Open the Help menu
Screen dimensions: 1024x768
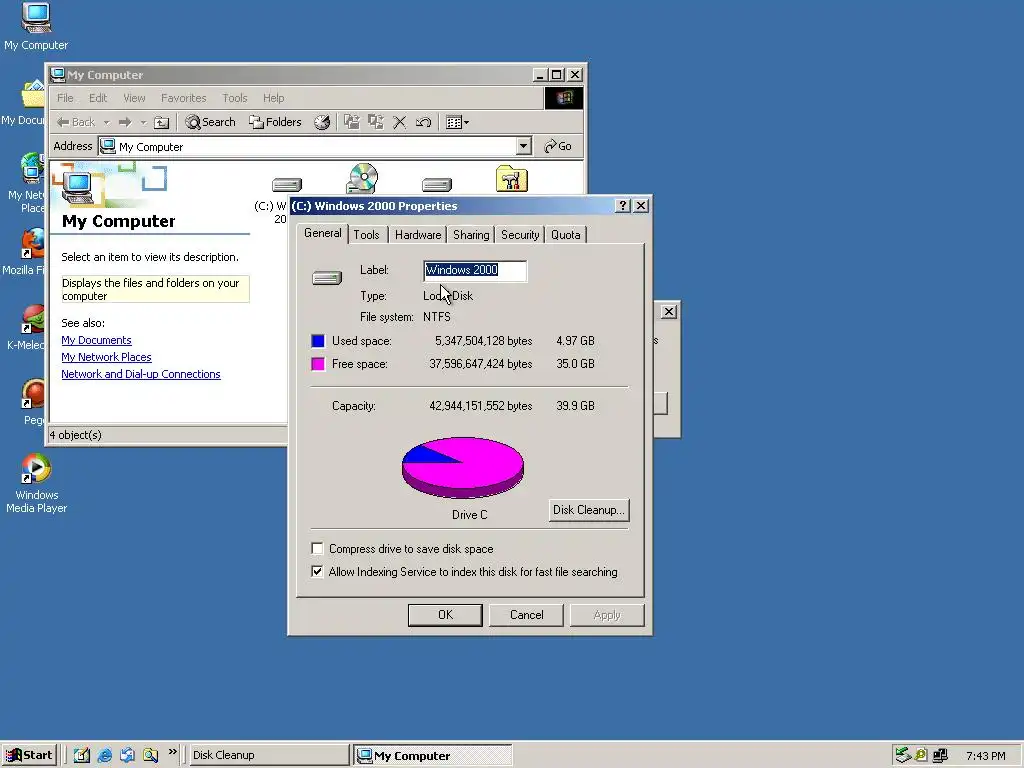coord(274,98)
